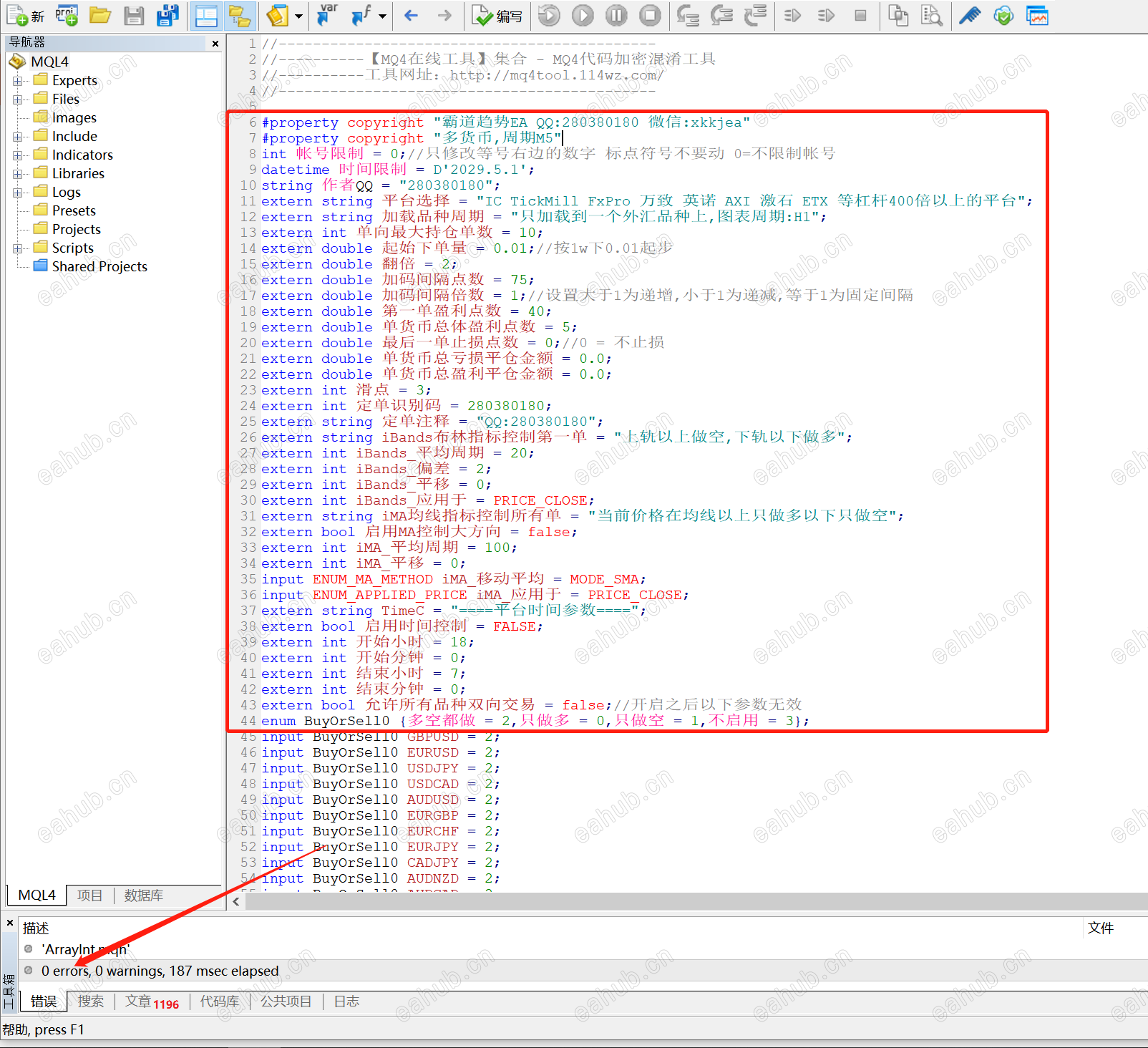Screen dimensions: 1148x1048
Task: Start debugging with the play icon
Action: [x=583, y=16]
